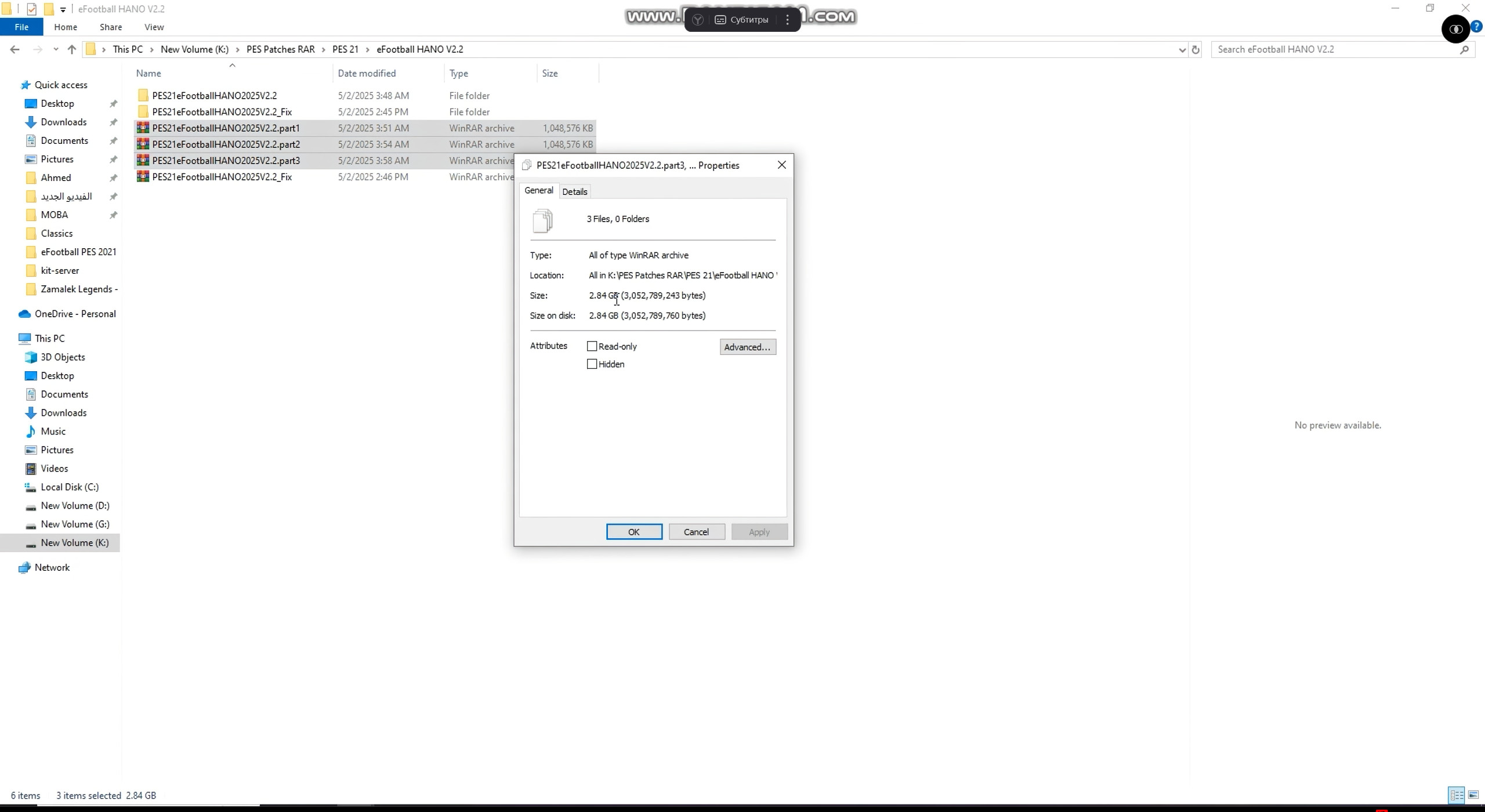
Task: Open recent locations dropdown arrow
Action: point(56,49)
